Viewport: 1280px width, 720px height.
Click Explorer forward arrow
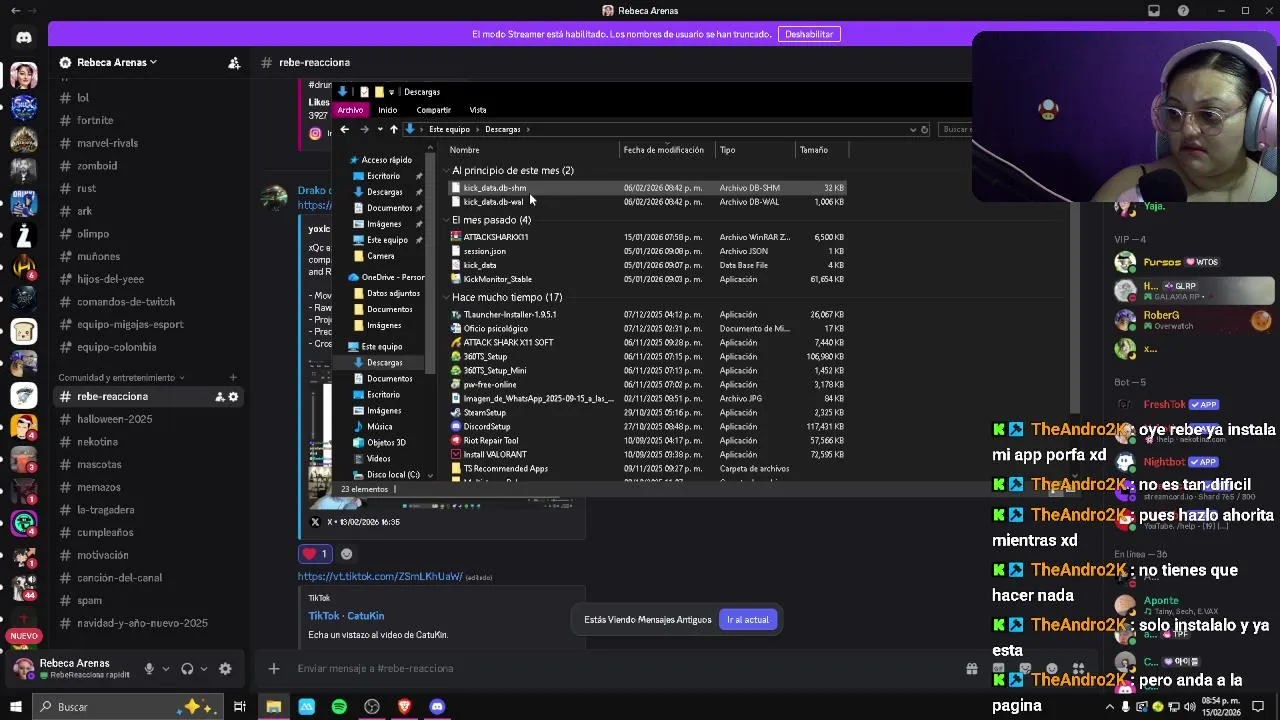tap(364, 129)
